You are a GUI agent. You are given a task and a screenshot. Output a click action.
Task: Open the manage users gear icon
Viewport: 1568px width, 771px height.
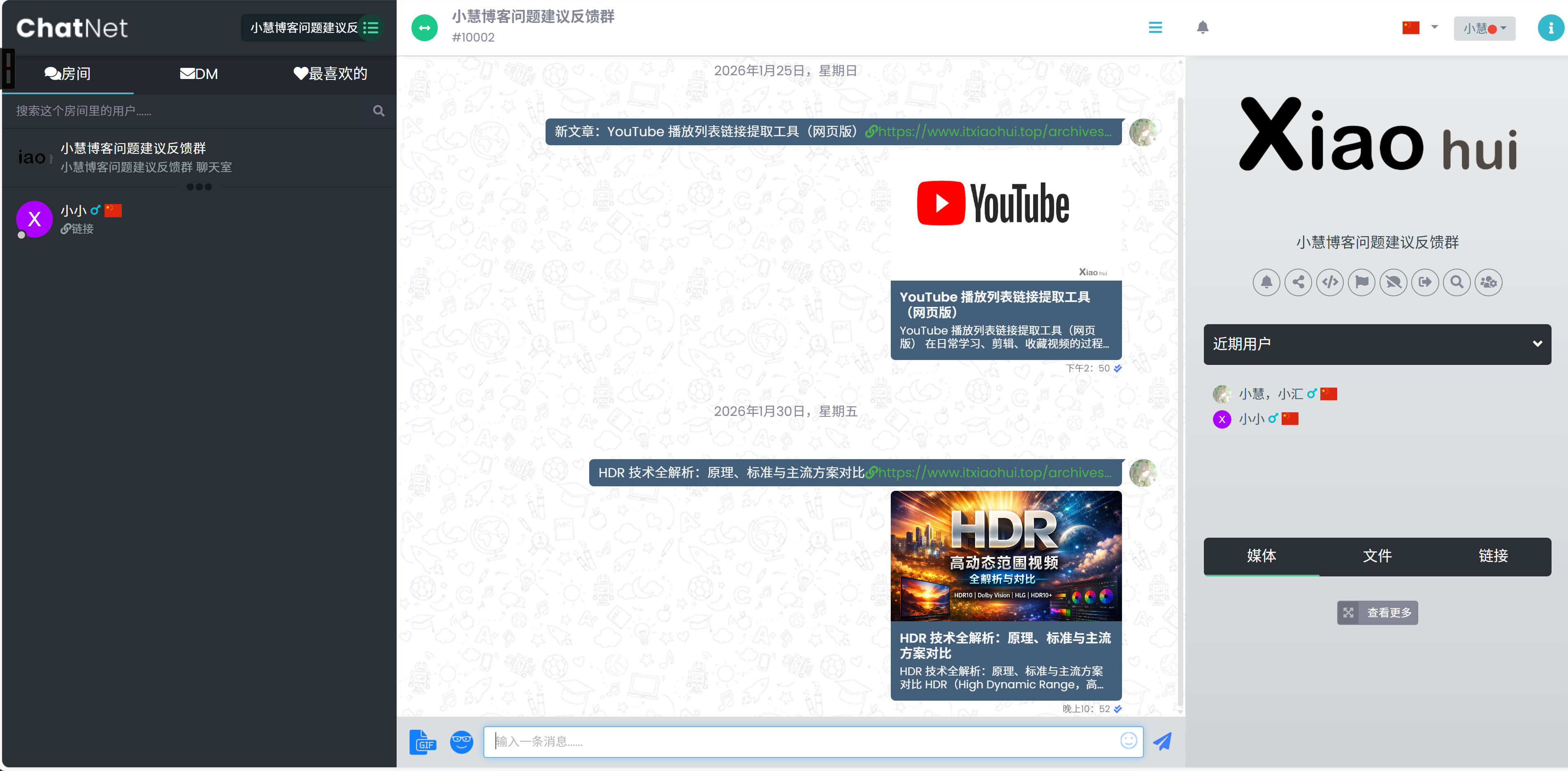click(x=1488, y=282)
